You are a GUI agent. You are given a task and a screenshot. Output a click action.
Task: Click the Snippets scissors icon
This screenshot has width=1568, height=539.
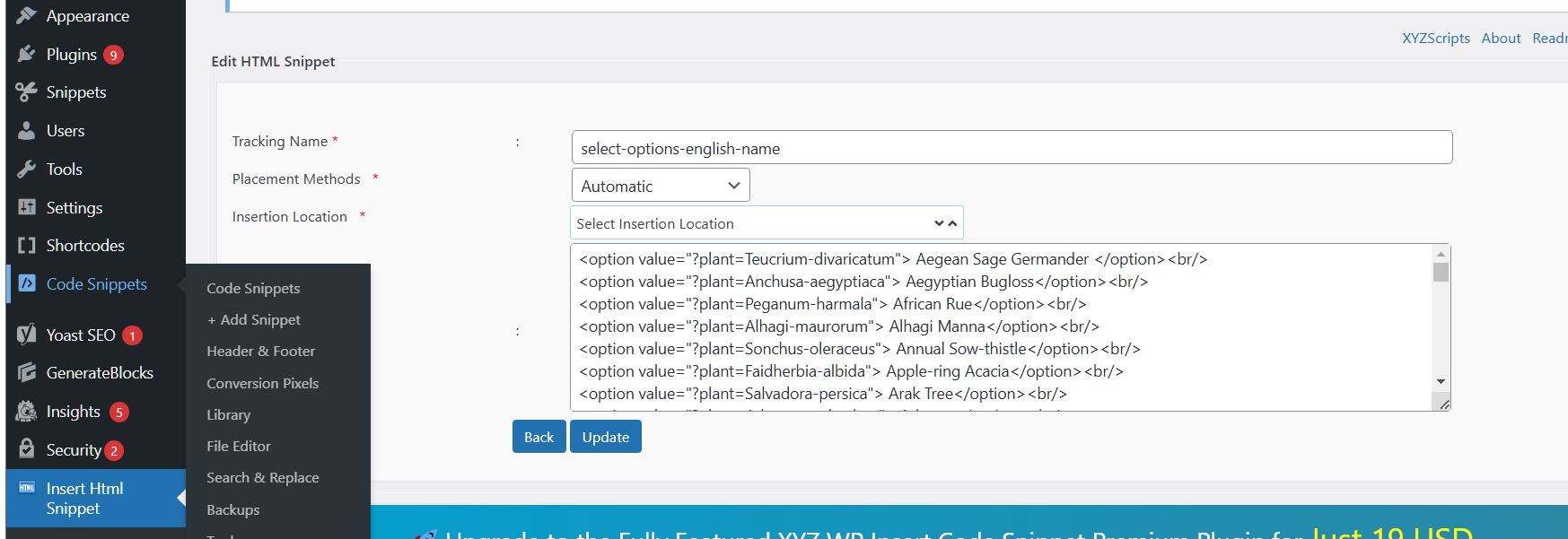[x=27, y=92]
